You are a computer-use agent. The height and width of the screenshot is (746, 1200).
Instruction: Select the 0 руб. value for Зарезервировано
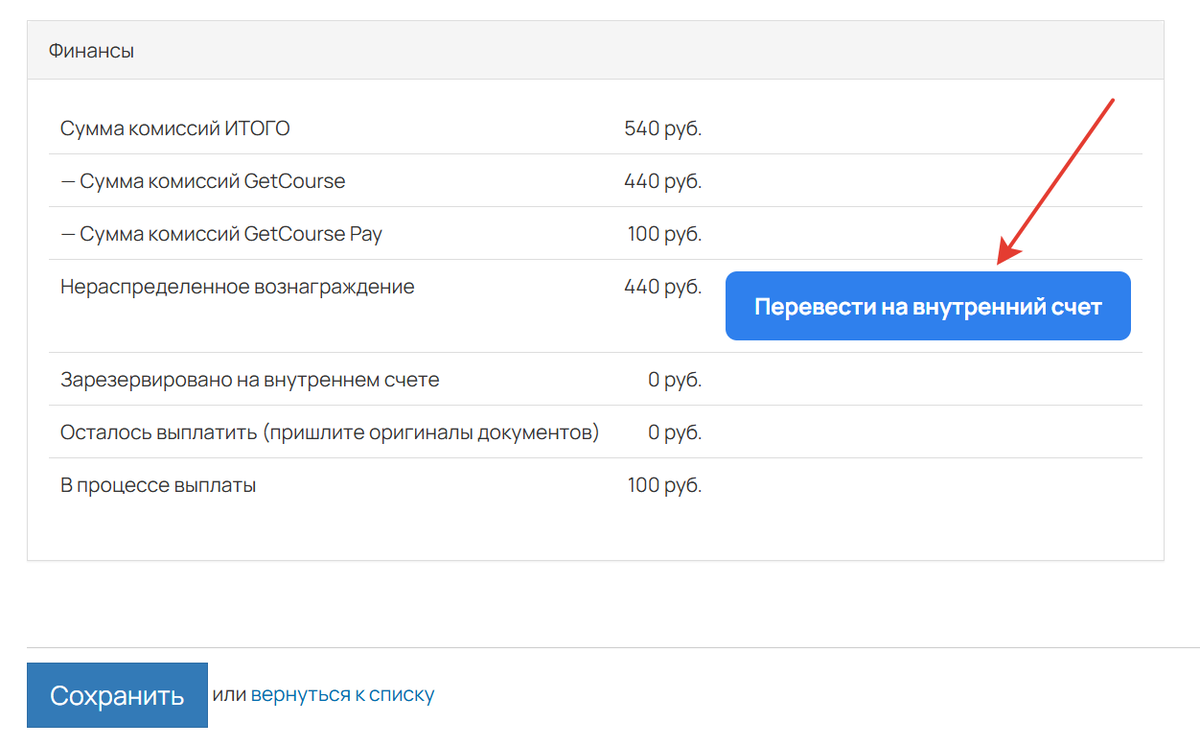point(675,380)
